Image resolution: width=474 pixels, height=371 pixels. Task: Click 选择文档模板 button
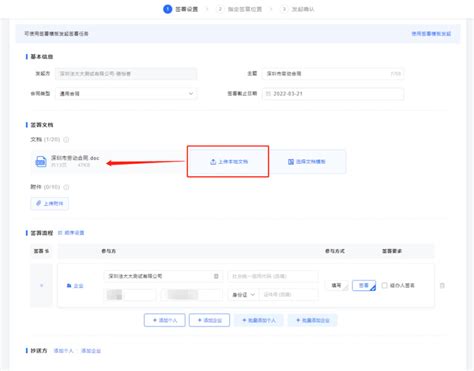pos(307,162)
